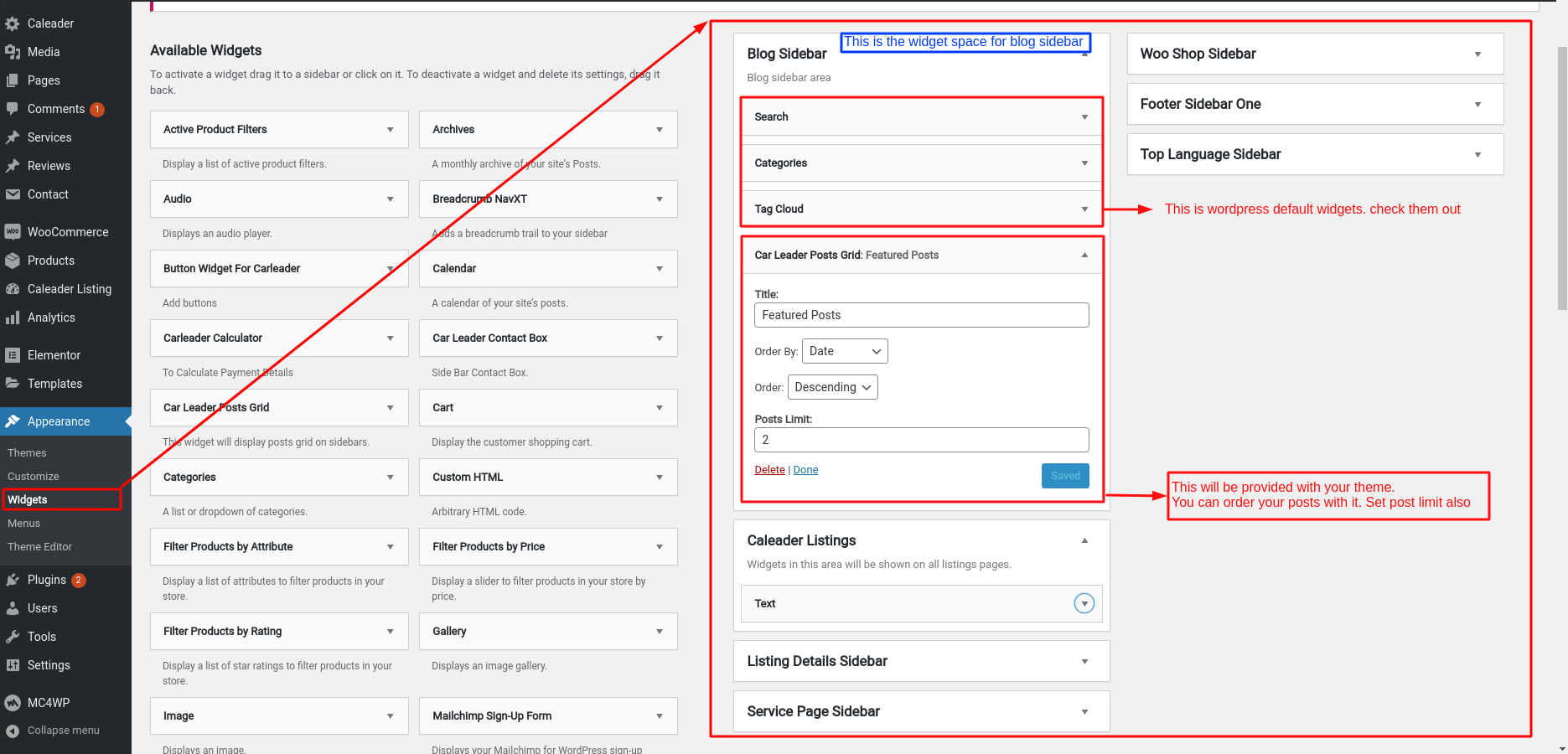The height and width of the screenshot is (754, 1568).
Task: Open Menus under Appearance
Action: pyautogui.click(x=23, y=523)
